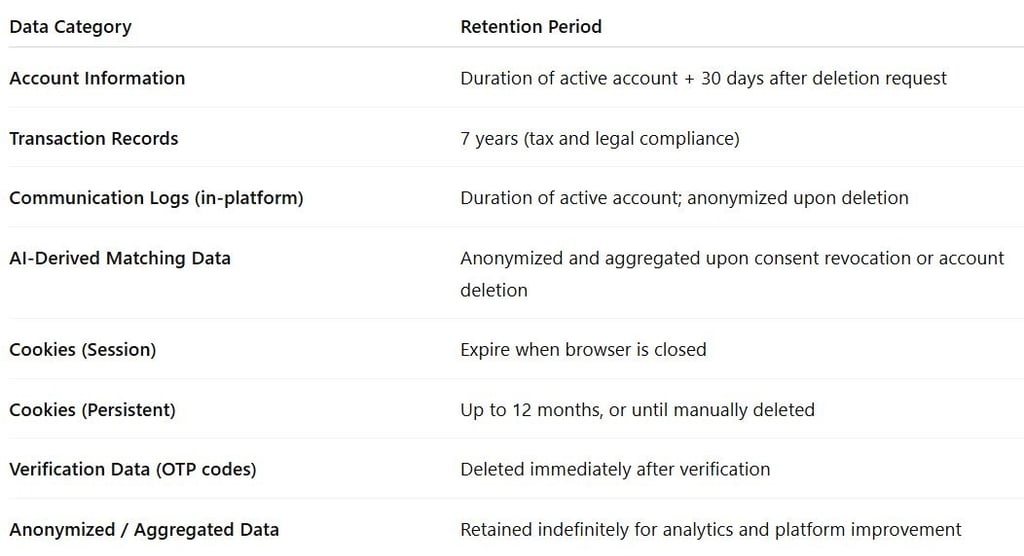Select the Cookies (Session) row label
Viewport: 1024px width, 556px height.
[83, 350]
